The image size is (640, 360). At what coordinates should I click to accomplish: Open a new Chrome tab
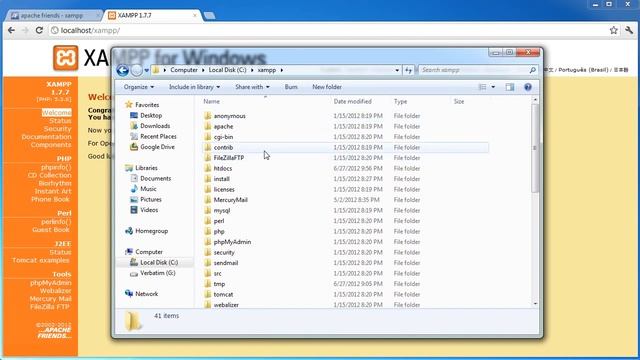point(209,16)
